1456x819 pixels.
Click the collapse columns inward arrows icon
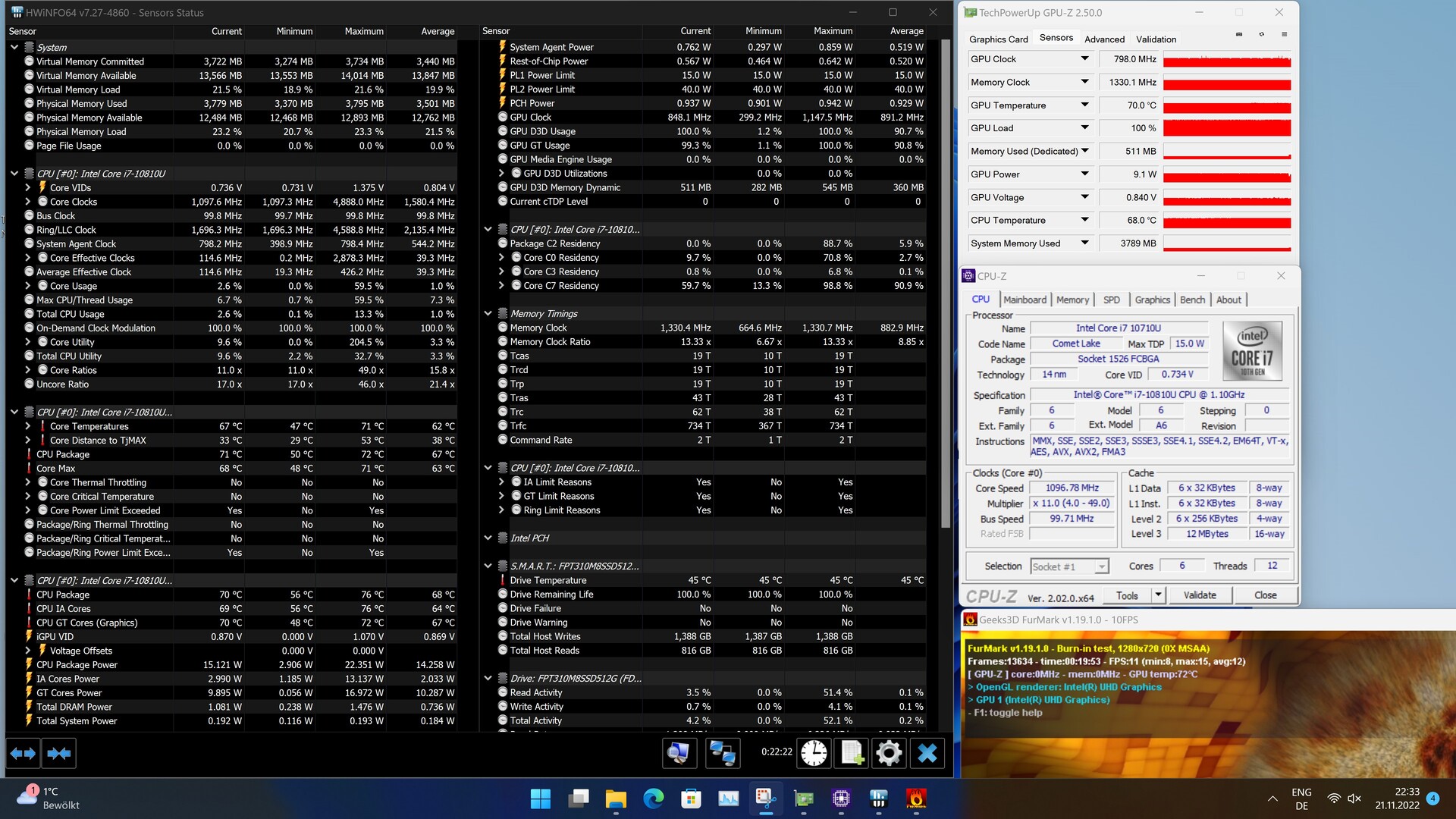pyautogui.click(x=58, y=753)
